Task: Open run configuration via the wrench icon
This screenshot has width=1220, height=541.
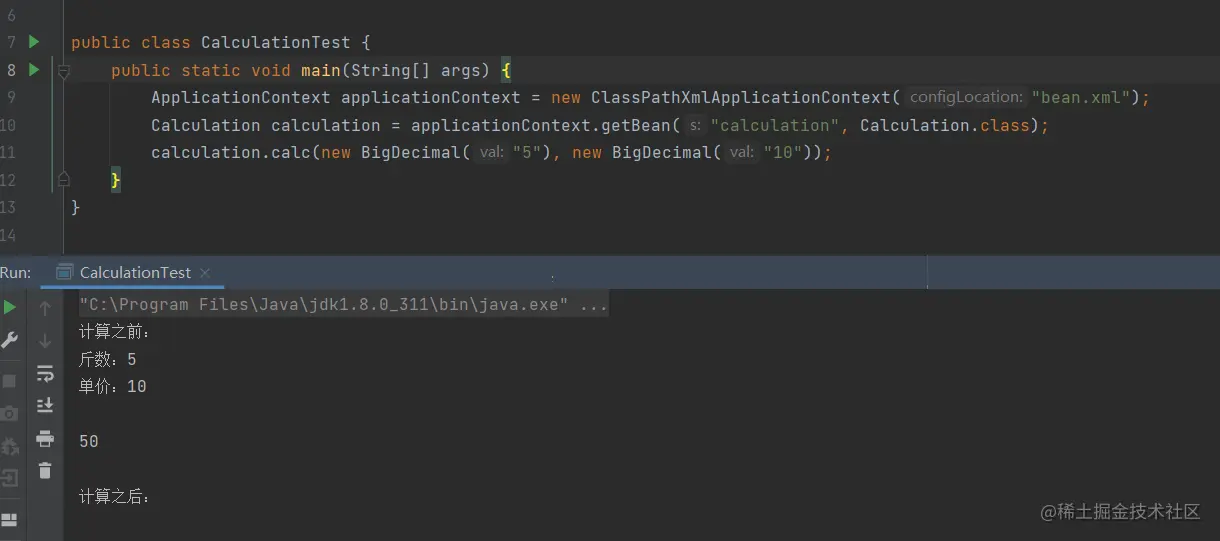Action: tap(10, 340)
